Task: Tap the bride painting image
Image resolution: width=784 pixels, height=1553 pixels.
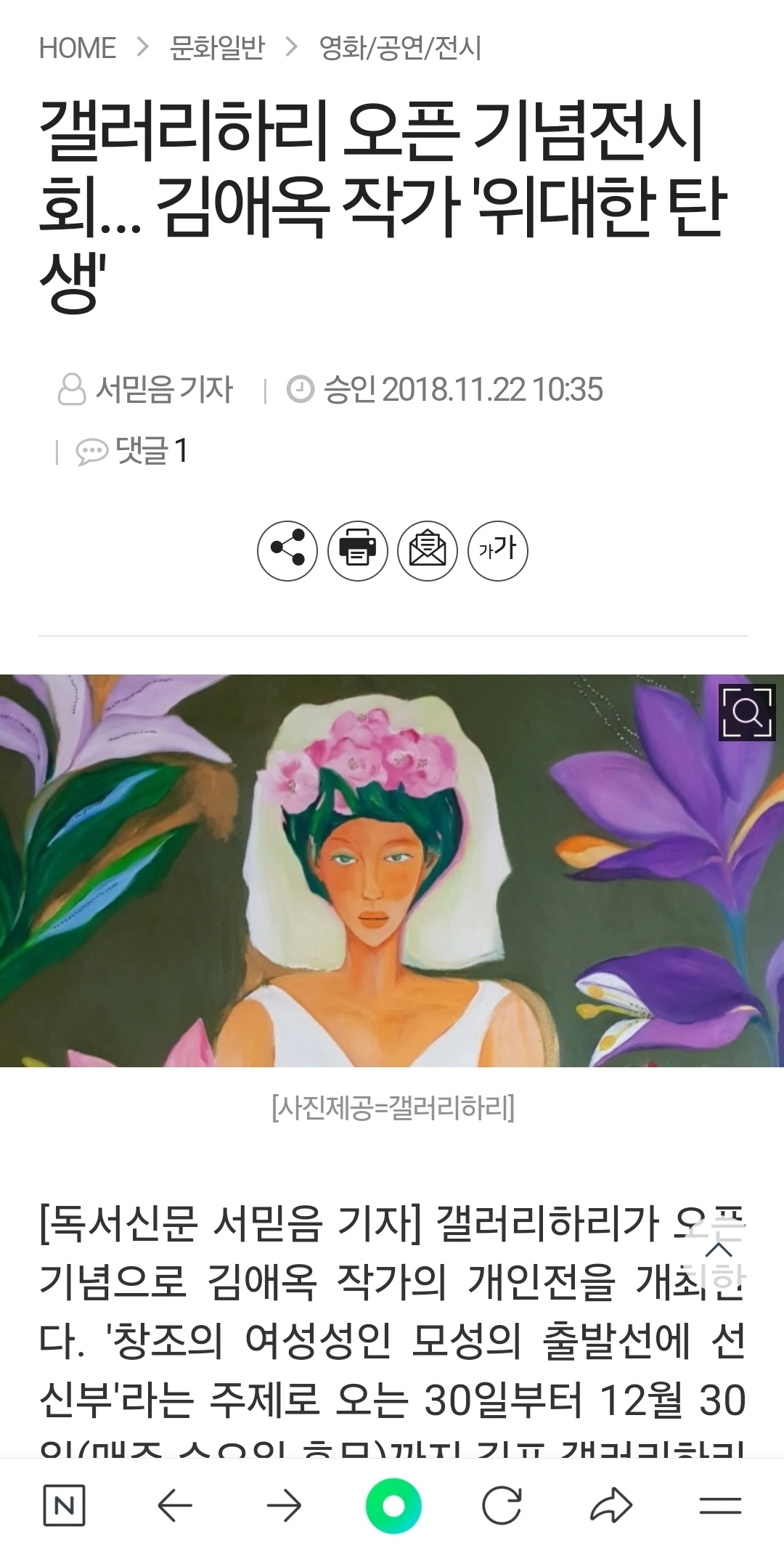Action: 392,871
